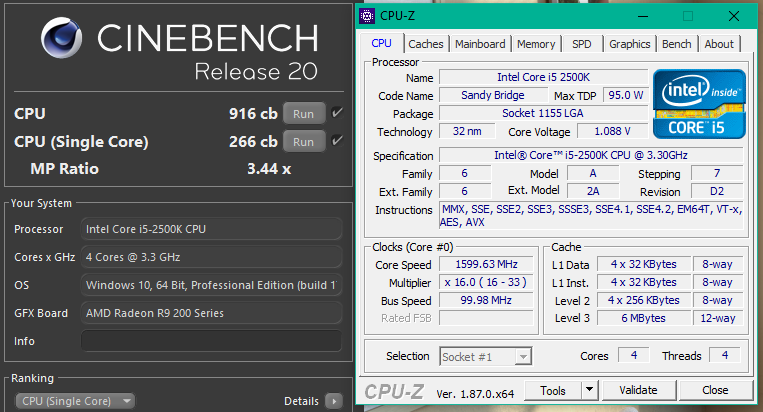The height and width of the screenshot is (412, 763).
Task: Click the Intel Core i5 2500K name value
Action: pyautogui.click(x=544, y=77)
